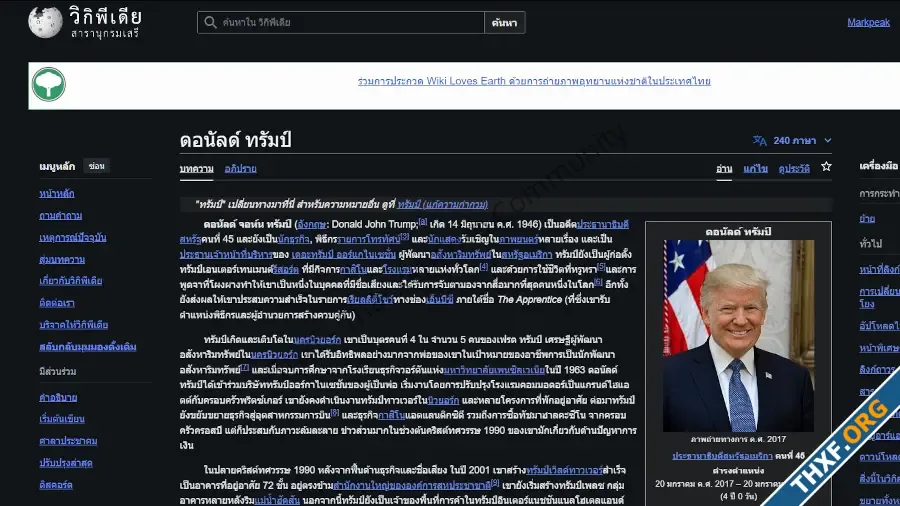Click the นักธุรกิจ link in article
Screen dimensions: 900x506
coord(293,239)
